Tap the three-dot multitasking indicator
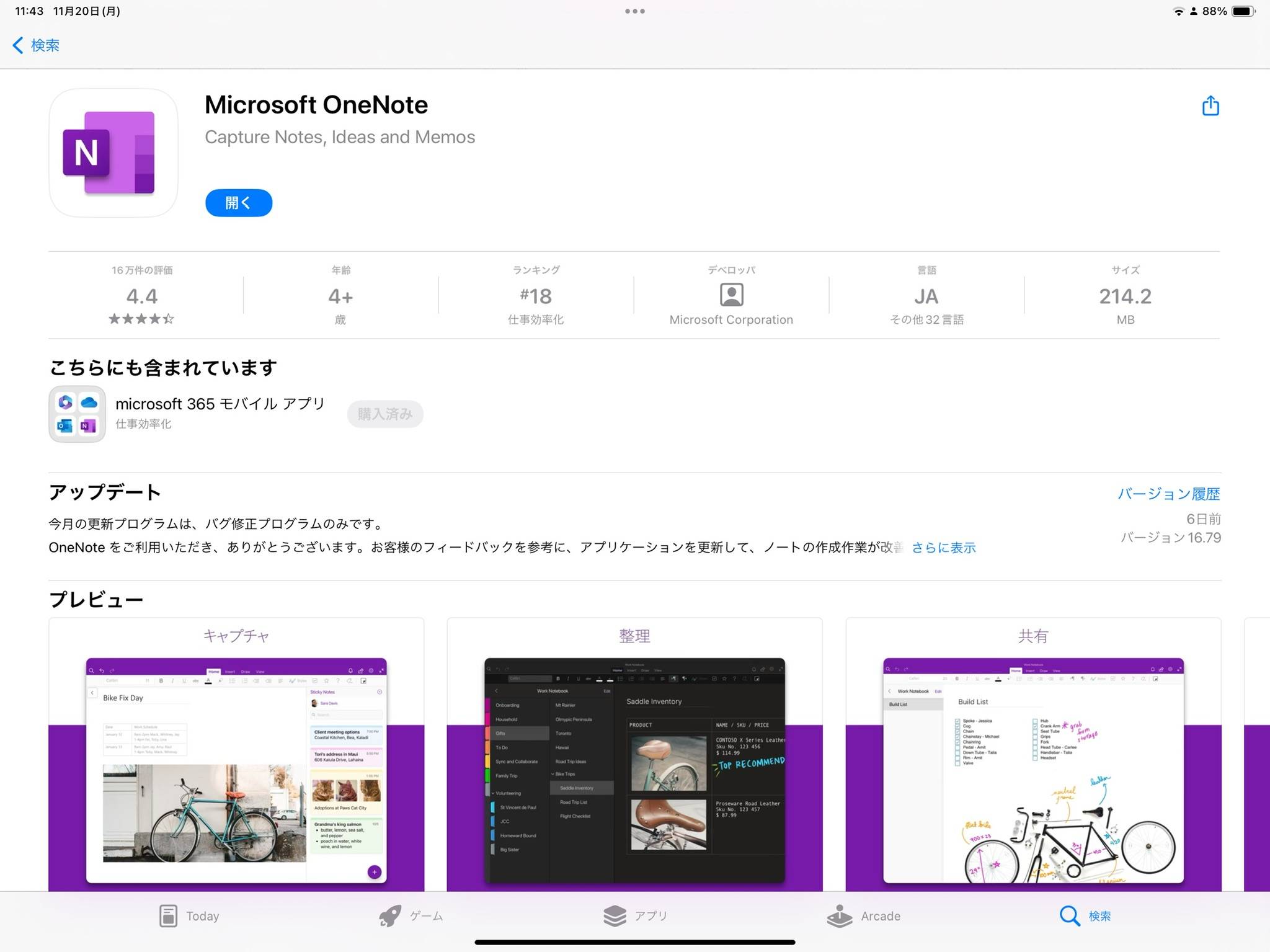Viewport: 1270px width, 952px height. pyautogui.click(x=634, y=11)
